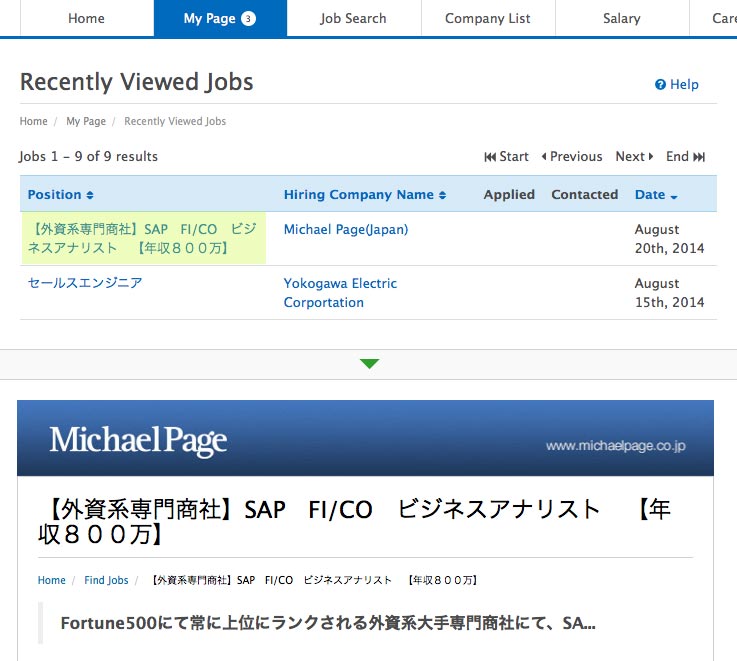737x661 pixels.
Task: Open the セールスエンジニア job link
Action: 85,283
